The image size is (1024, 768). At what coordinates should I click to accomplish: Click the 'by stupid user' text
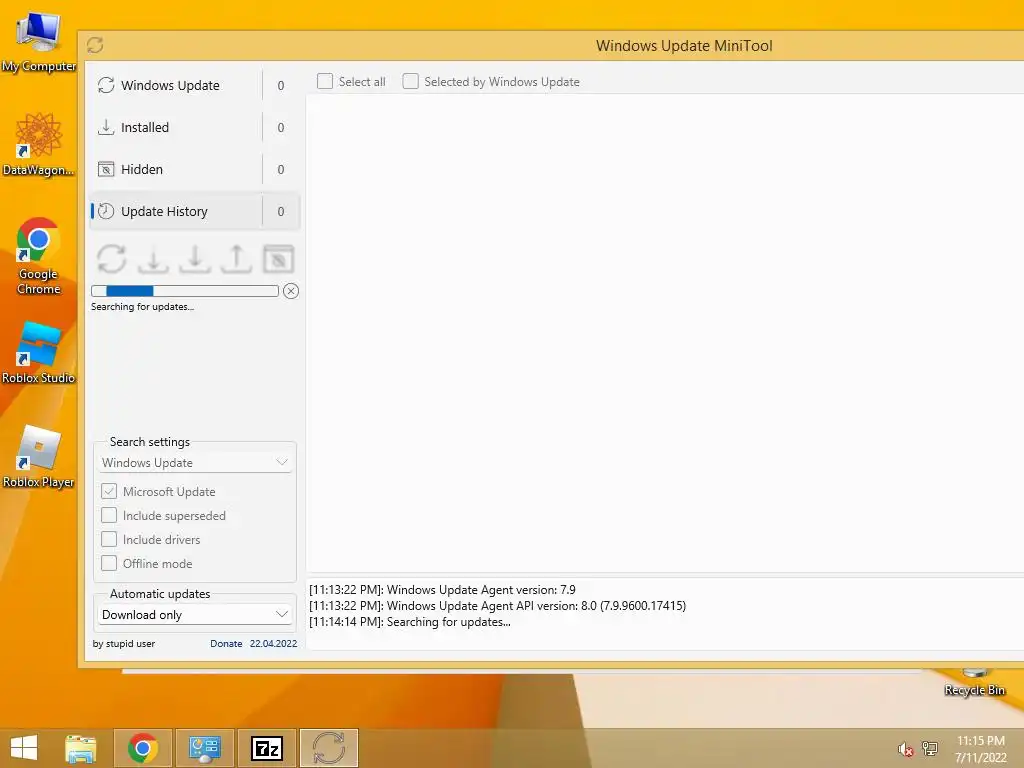123,643
